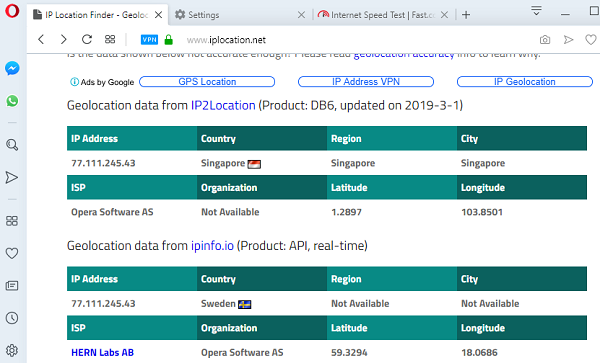Open the start page tiles button in toolbar
The image size is (600, 363).
[x=110, y=39]
